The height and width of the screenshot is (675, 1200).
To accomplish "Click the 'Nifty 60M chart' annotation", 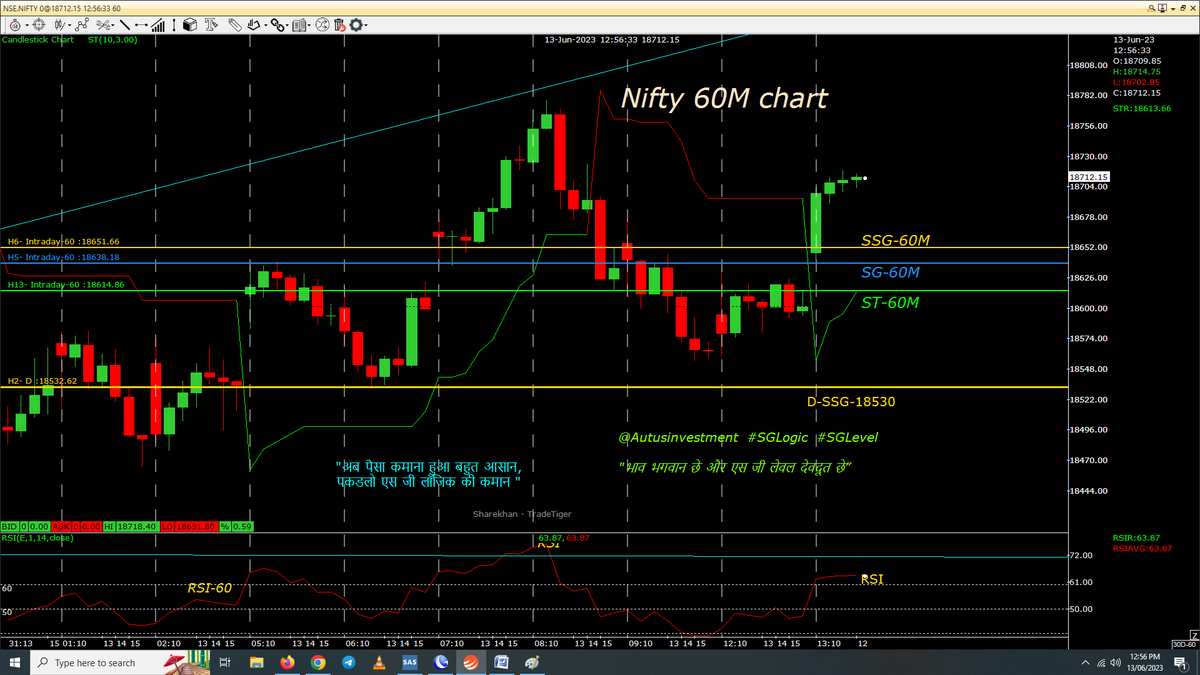I will (x=724, y=99).
